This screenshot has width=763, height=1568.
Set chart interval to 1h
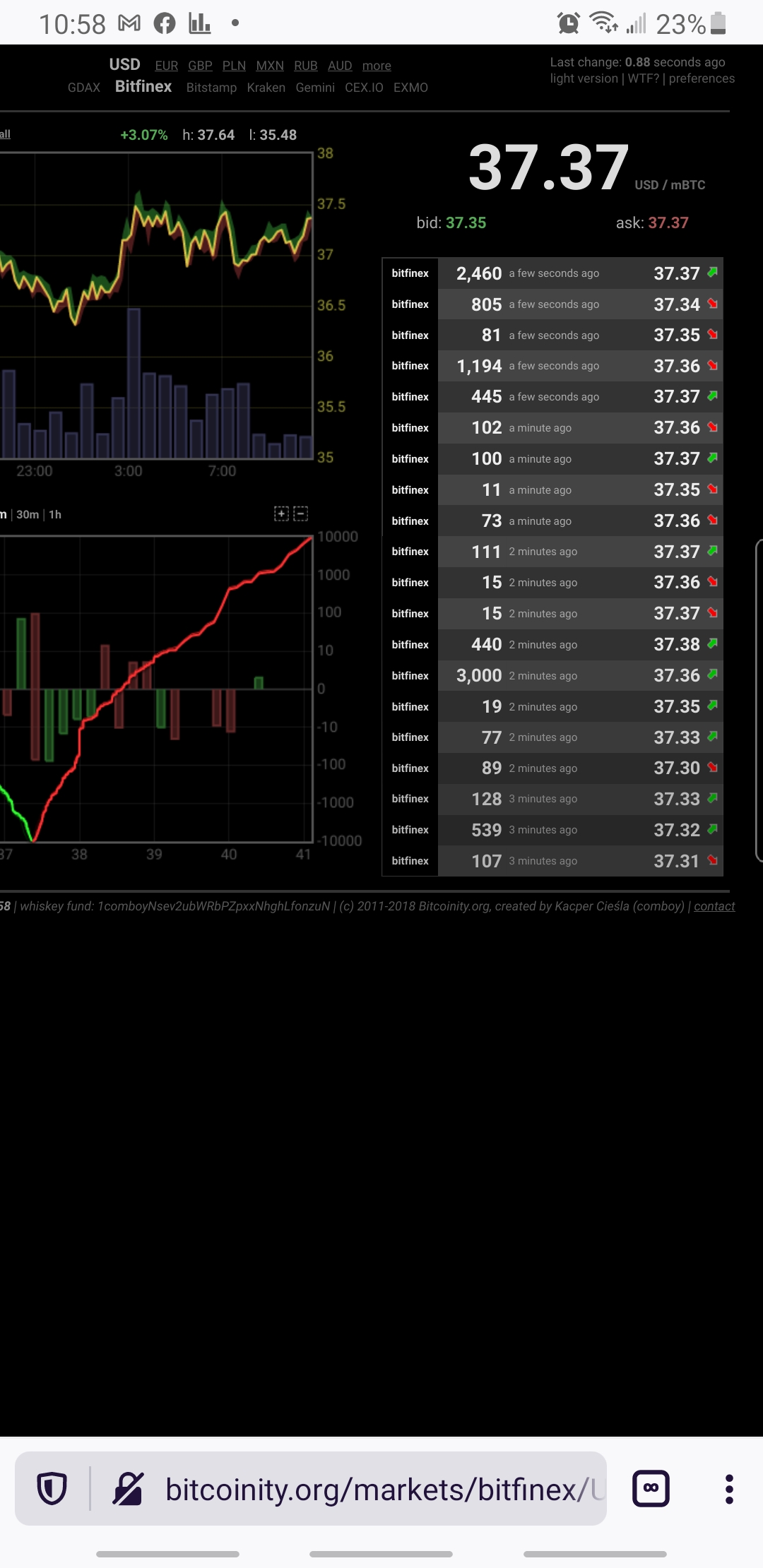tap(55, 514)
